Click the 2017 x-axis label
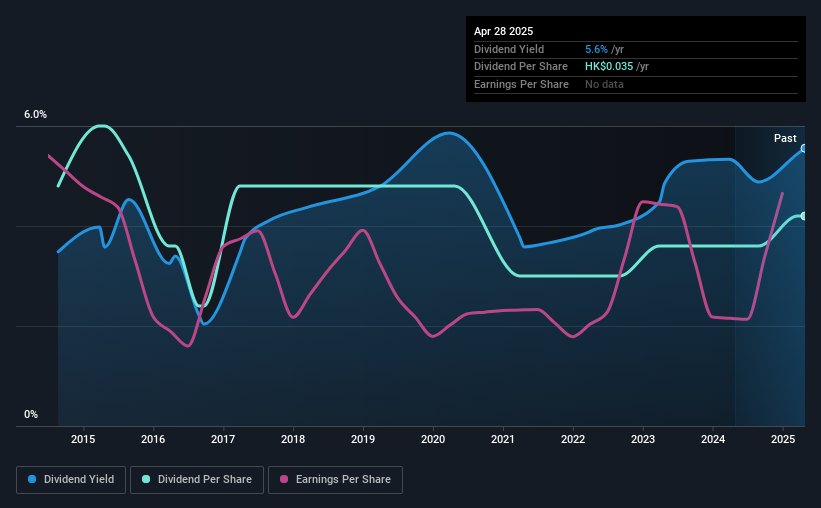The image size is (821, 508). tap(223, 439)
